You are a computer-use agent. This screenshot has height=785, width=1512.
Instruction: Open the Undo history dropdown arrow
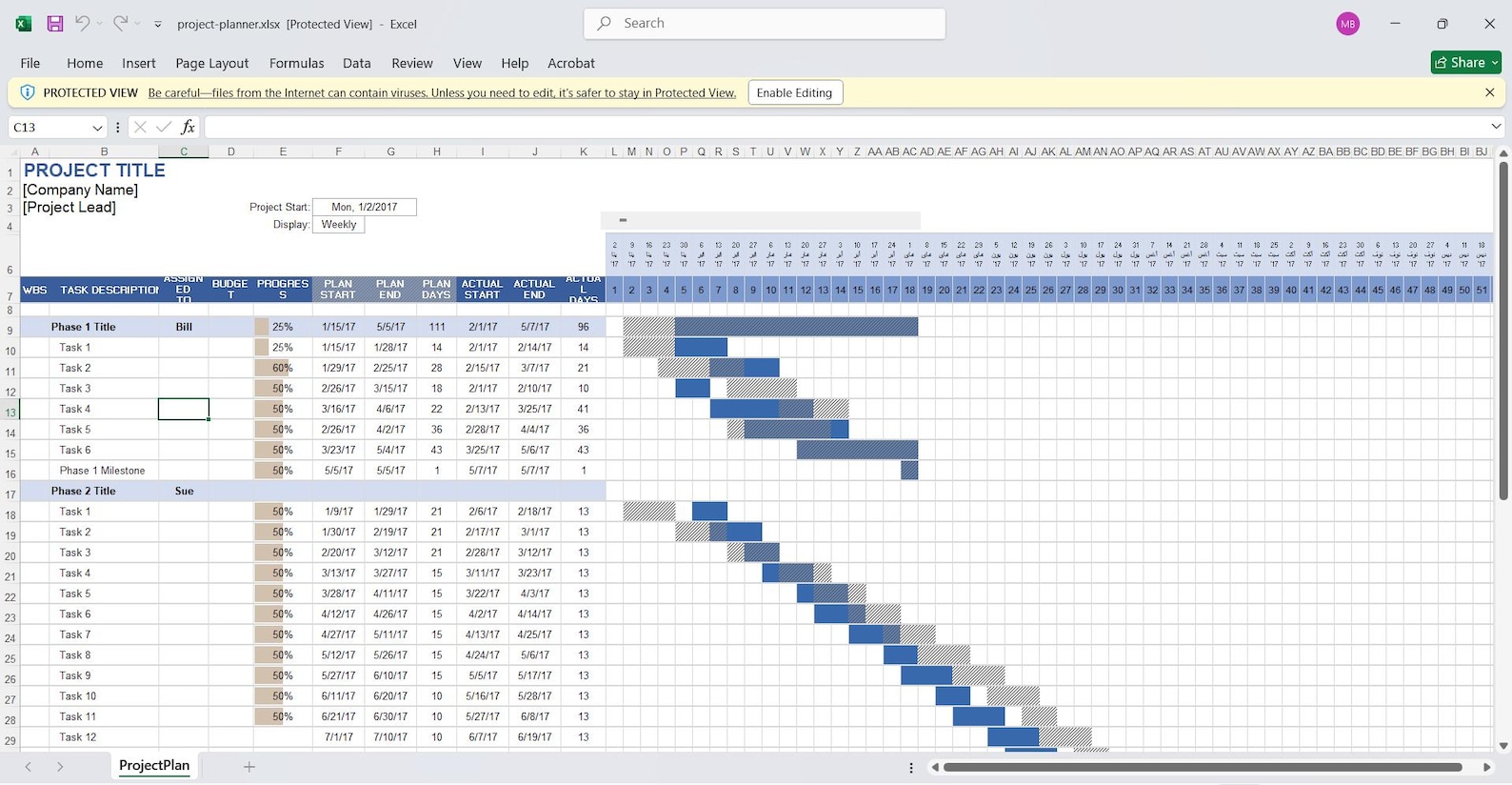click(99, 24)
